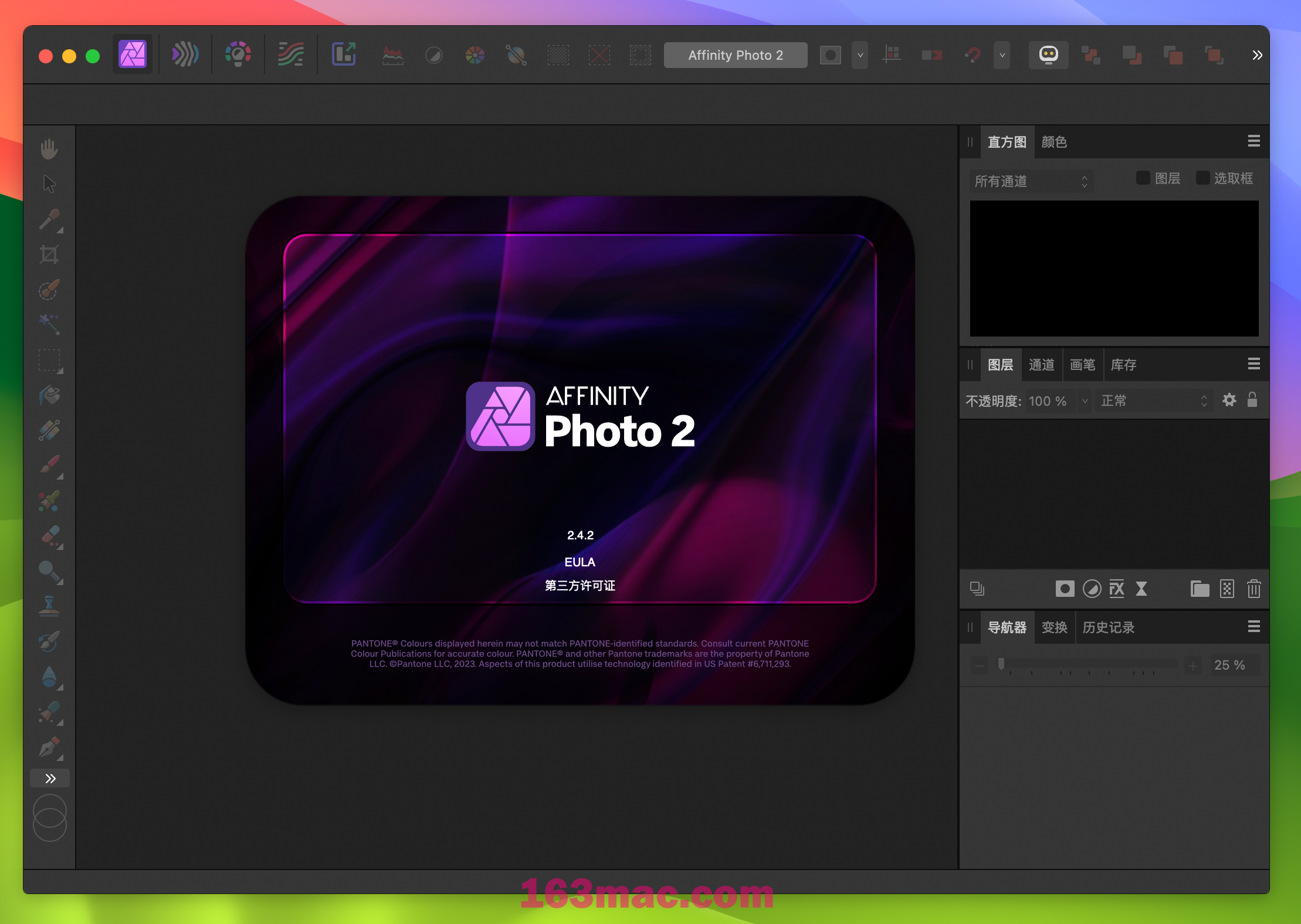Switch to the 库存 tab

pos(1124,365)
